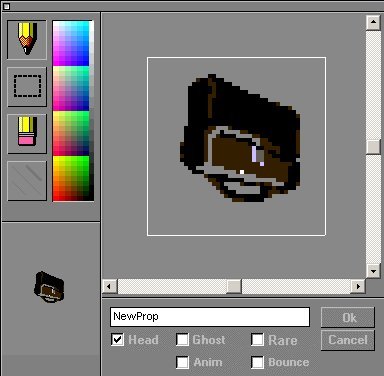Viewport: 384px width, 376px height.
Task: Enable the Ghost checkbox
Action: click(x=182, y=340)
